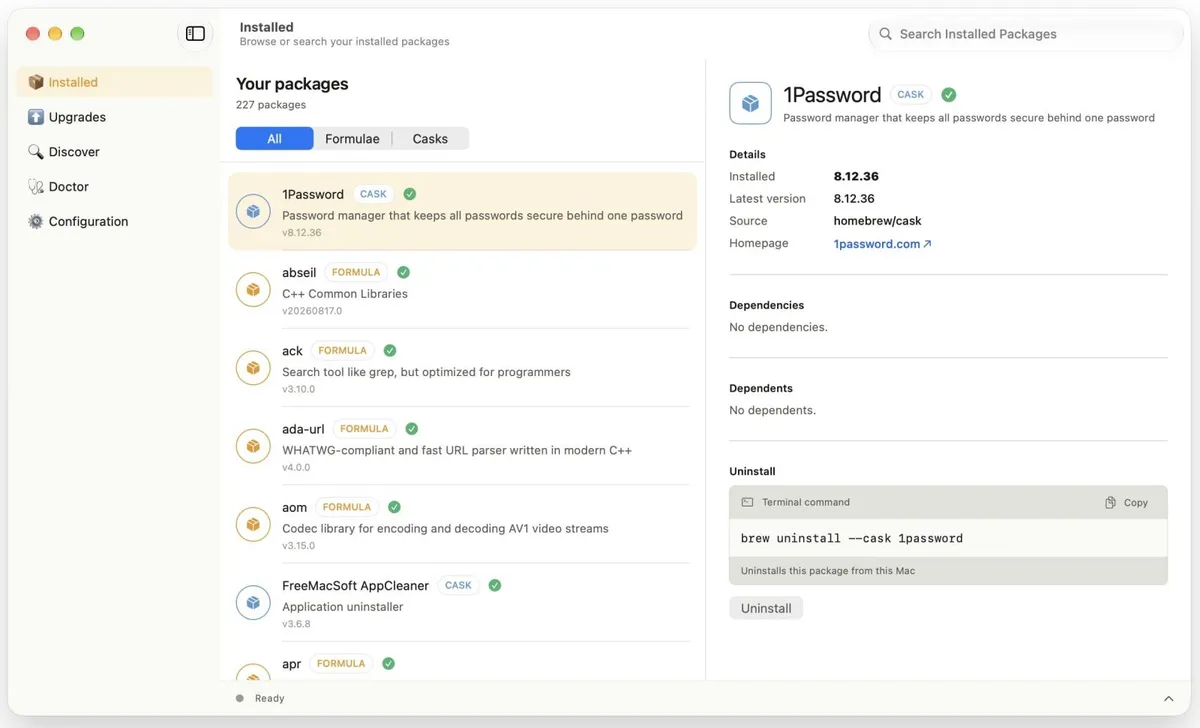Image resolution: width=1200 pixels, height=728 pixels.
Task: Select the apr package name
Action: click(291, 664)
